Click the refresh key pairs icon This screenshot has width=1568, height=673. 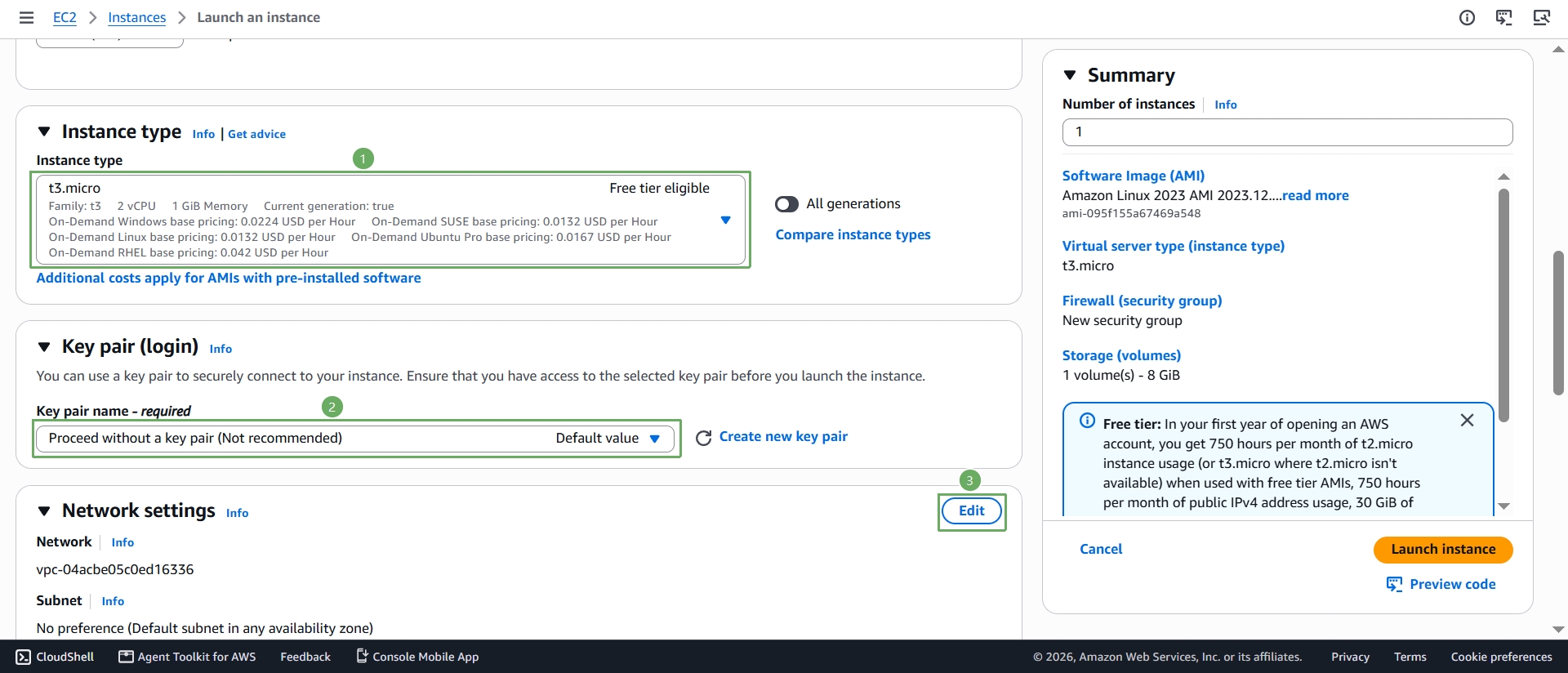coord(703,438)
